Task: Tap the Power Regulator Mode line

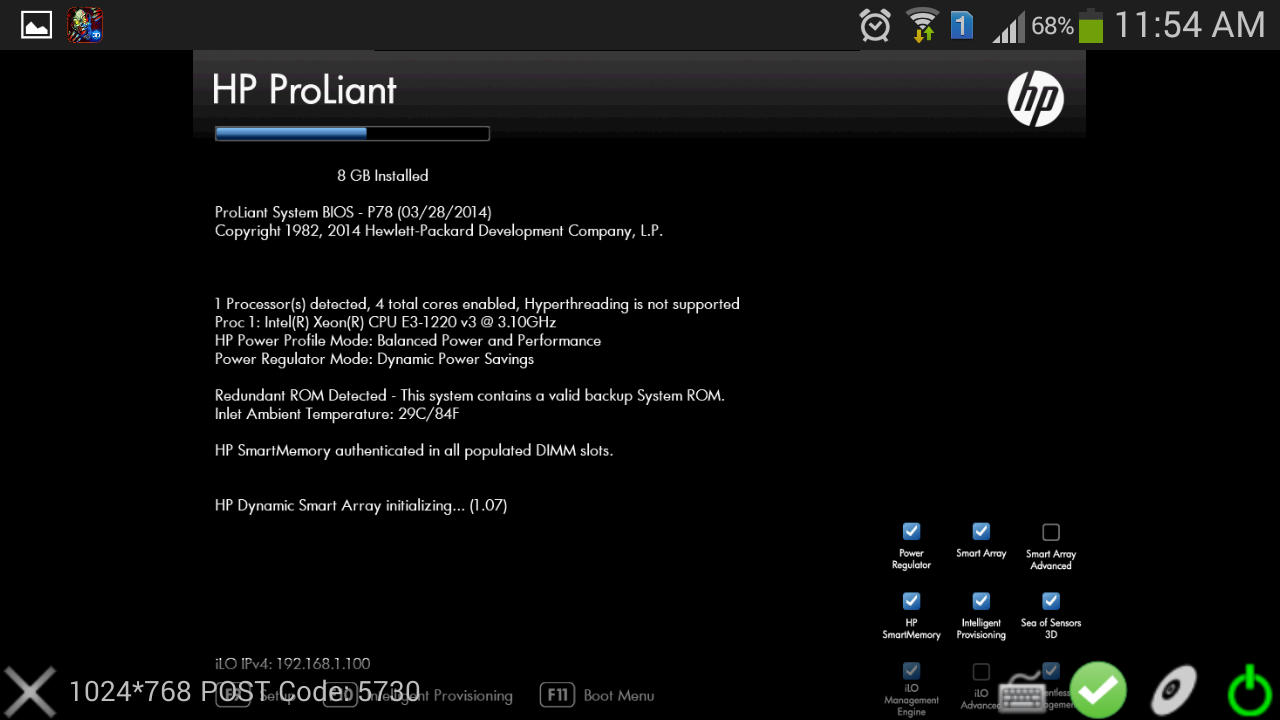Action: point(374,359)
